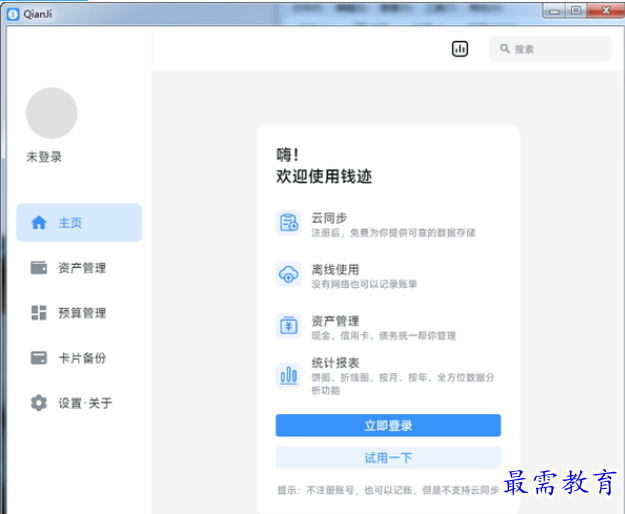Screen dimensions: 625x514
Task: Click the statistics report bar chart icon
Action: click(x=289, y=376)
